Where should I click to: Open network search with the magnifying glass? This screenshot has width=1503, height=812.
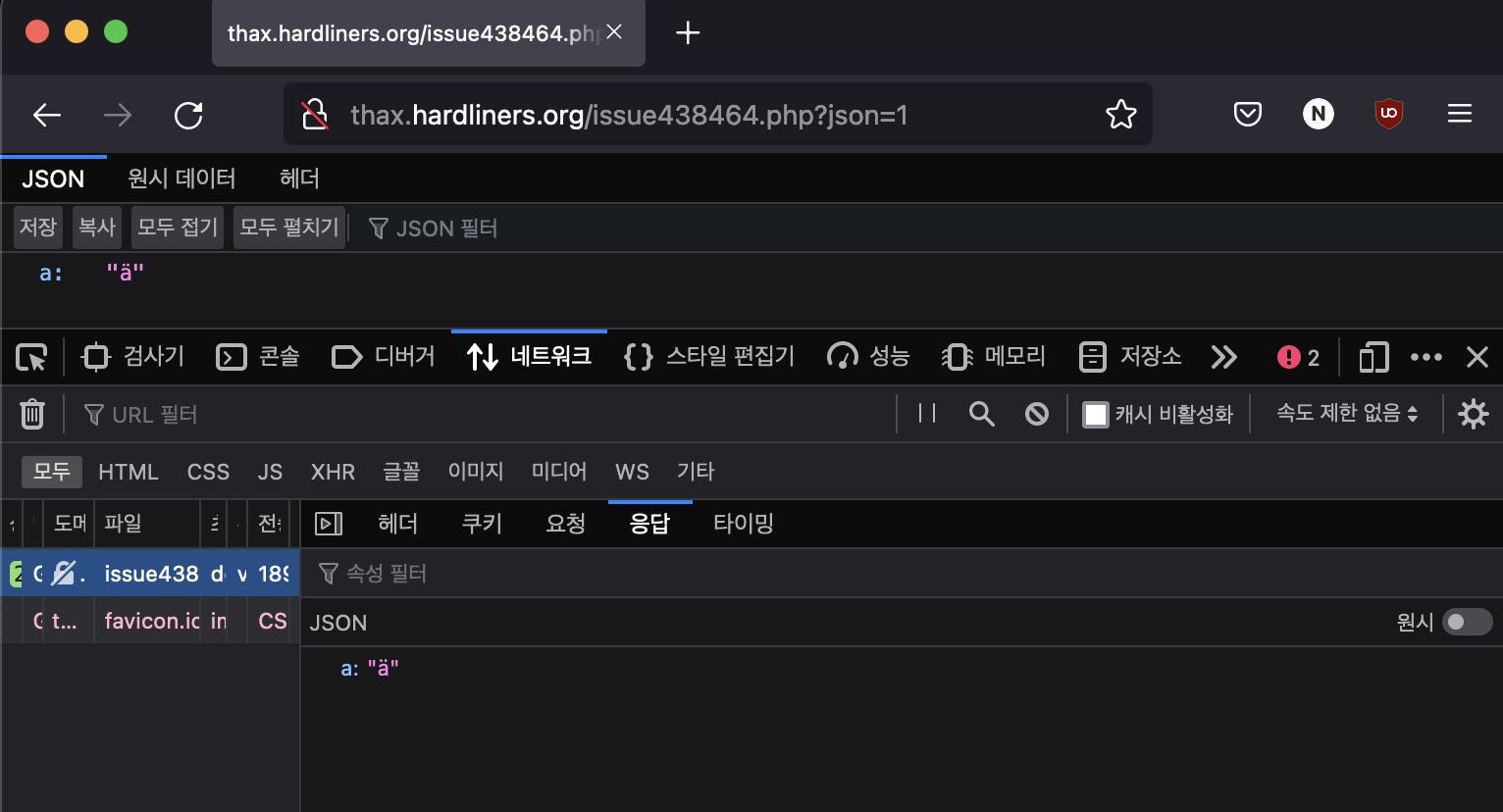point(981,413)
